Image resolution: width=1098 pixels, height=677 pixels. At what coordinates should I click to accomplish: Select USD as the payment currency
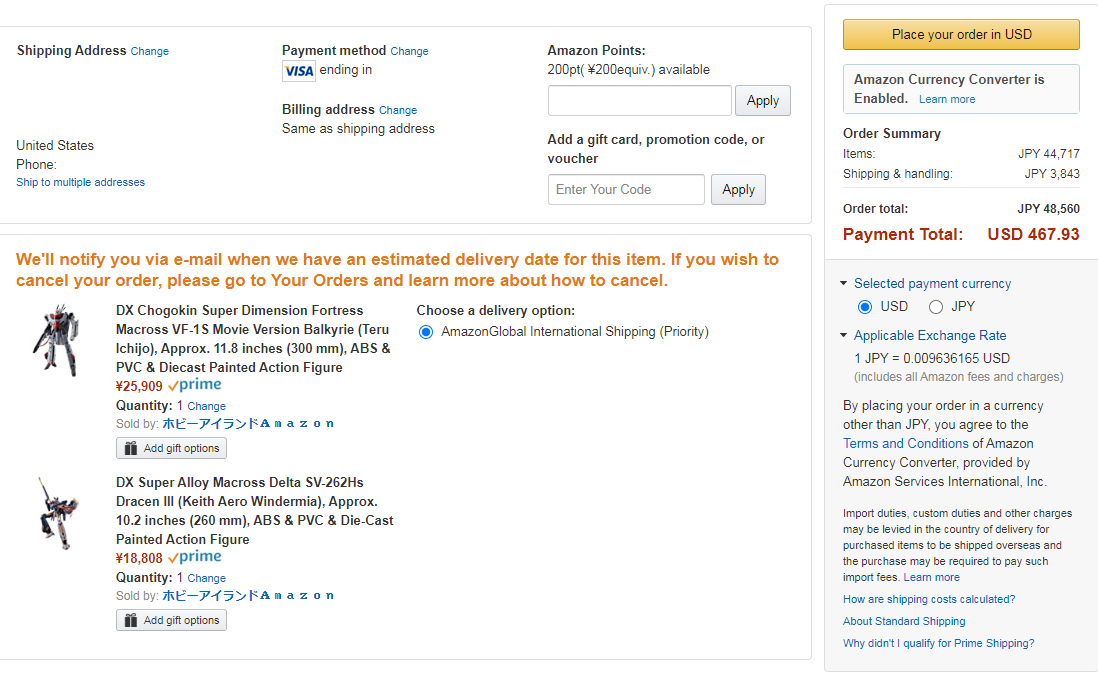(865, 307)
